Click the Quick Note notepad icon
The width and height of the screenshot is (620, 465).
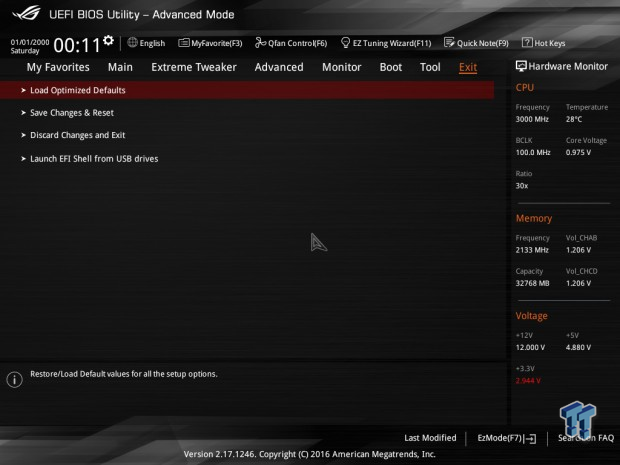click(449, 42)
